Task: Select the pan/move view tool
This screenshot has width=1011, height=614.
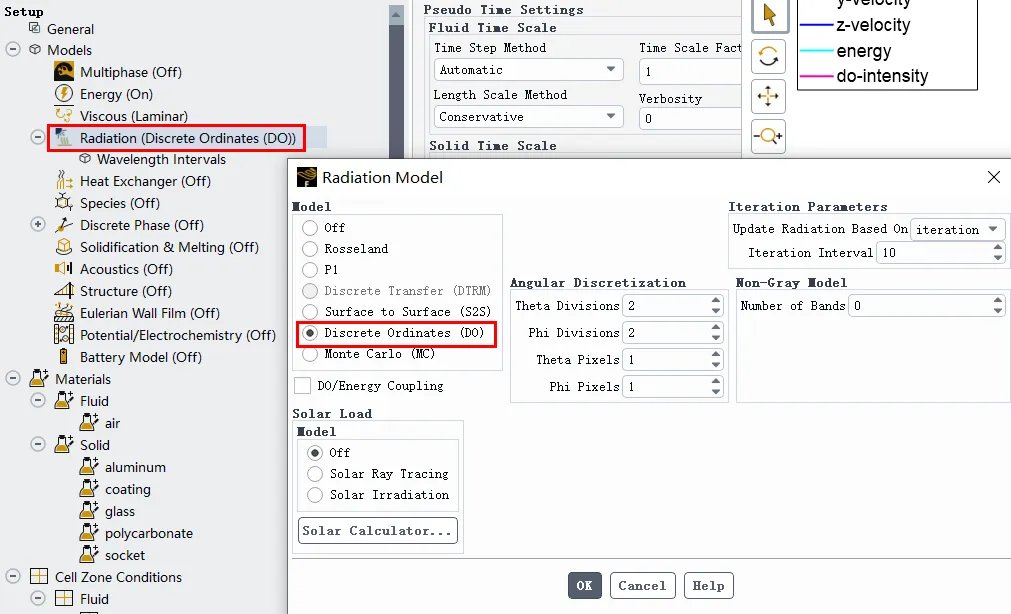Action: click(768, 96)
